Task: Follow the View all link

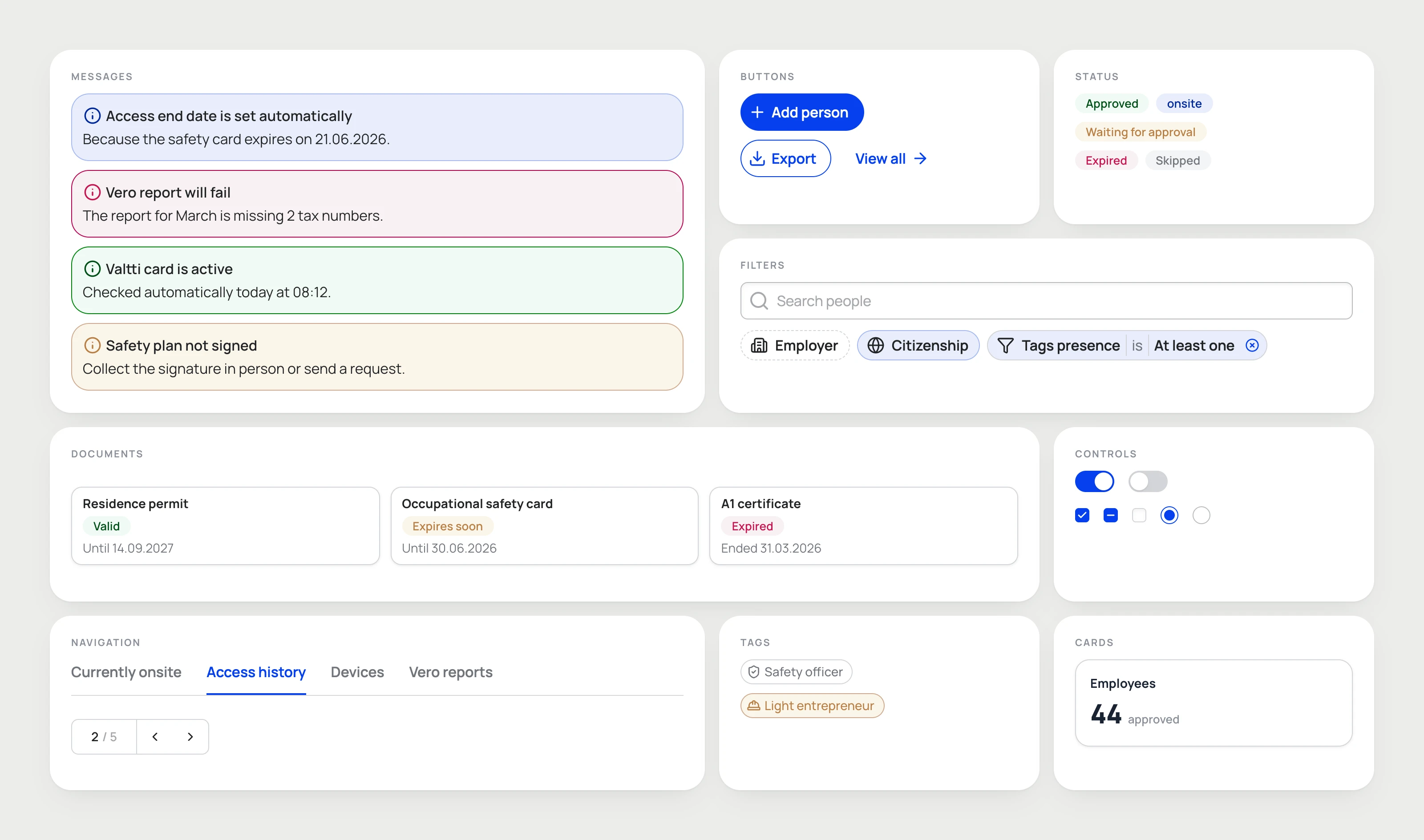Action: pos(891,158)
